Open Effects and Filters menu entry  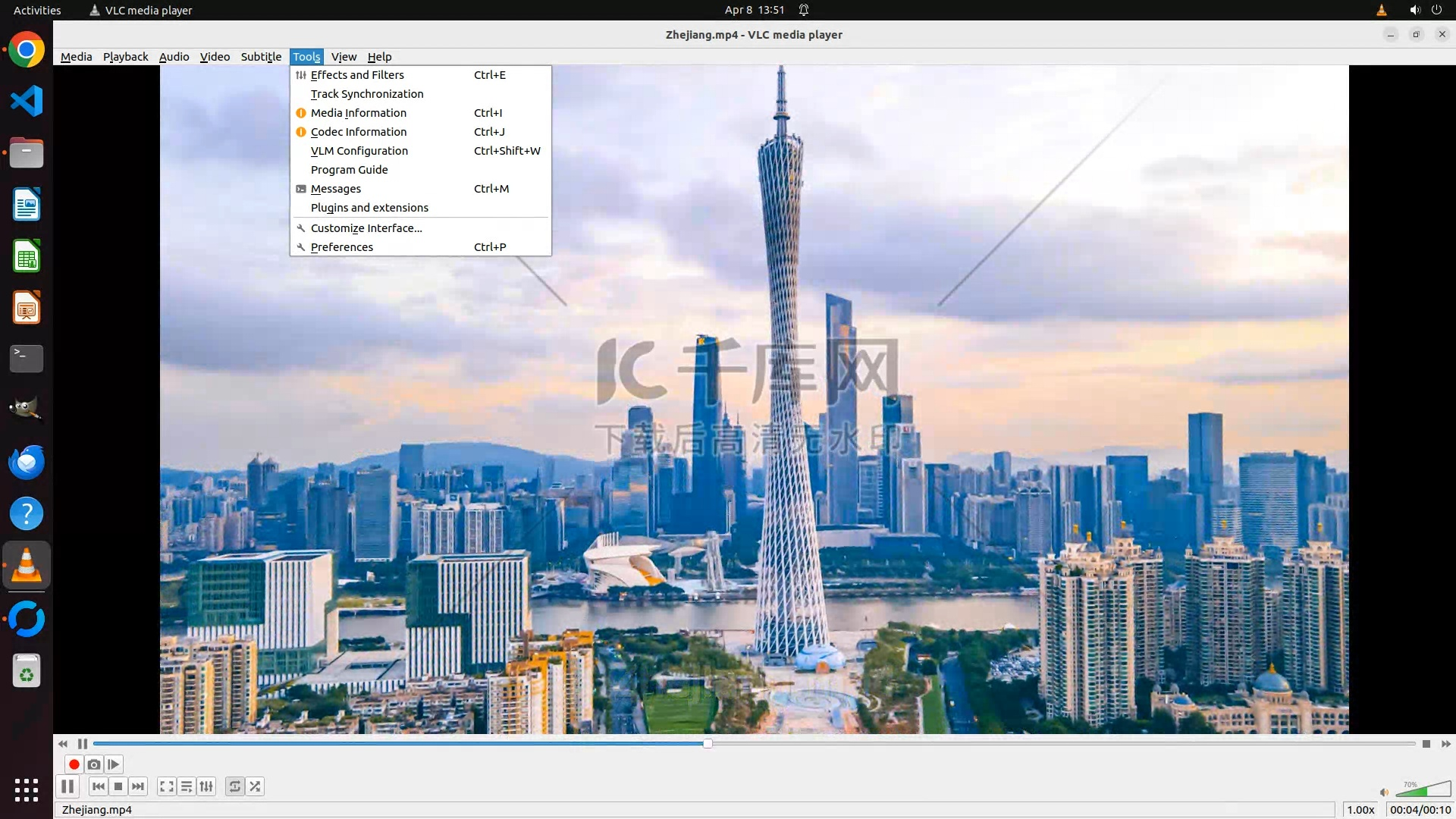coord(357,75)
